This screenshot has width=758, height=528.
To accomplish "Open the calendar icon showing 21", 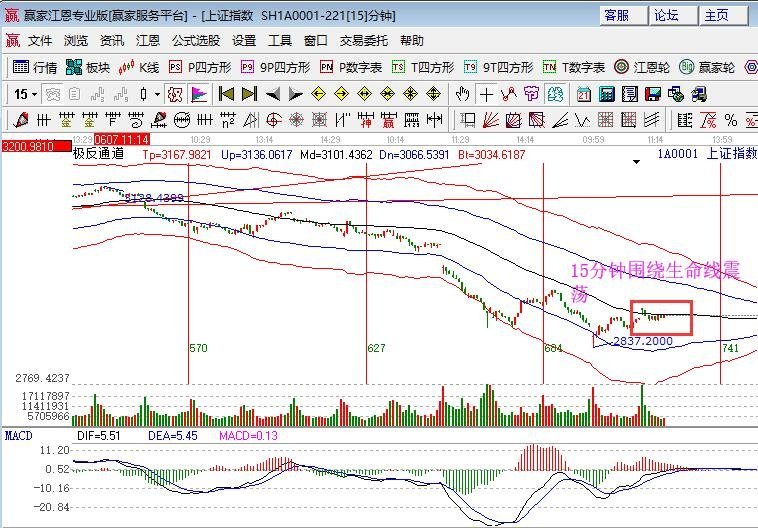I will [583, 94].
